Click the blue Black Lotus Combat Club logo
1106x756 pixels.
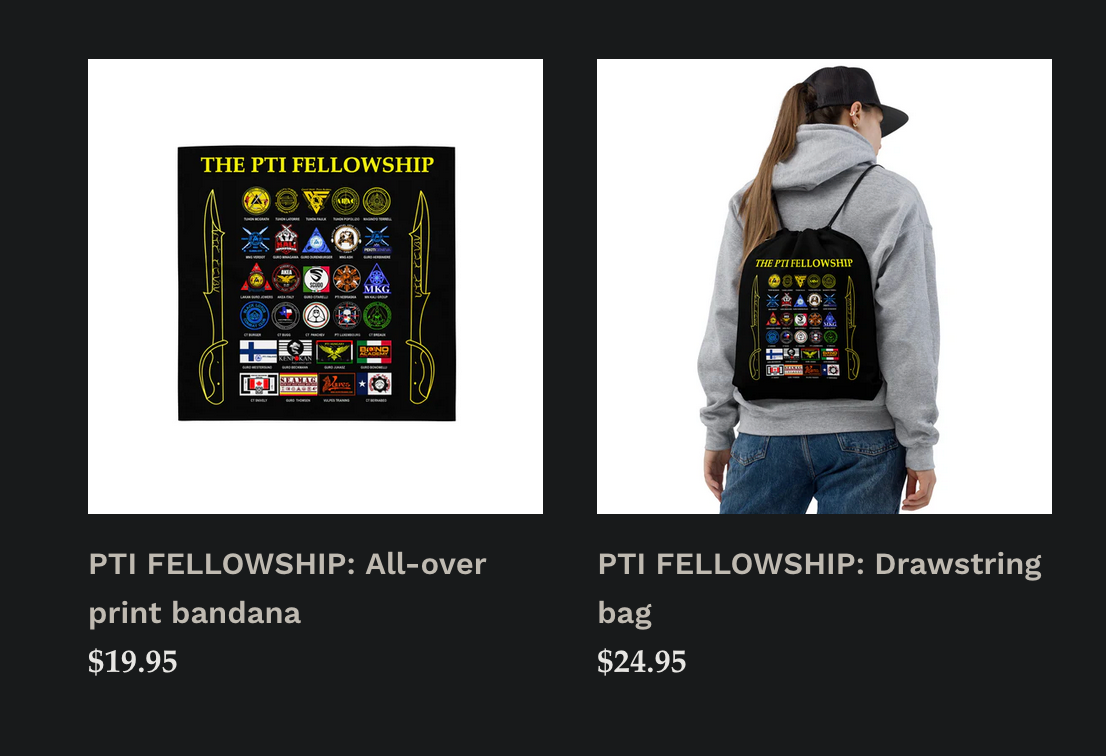click(254, 316)
